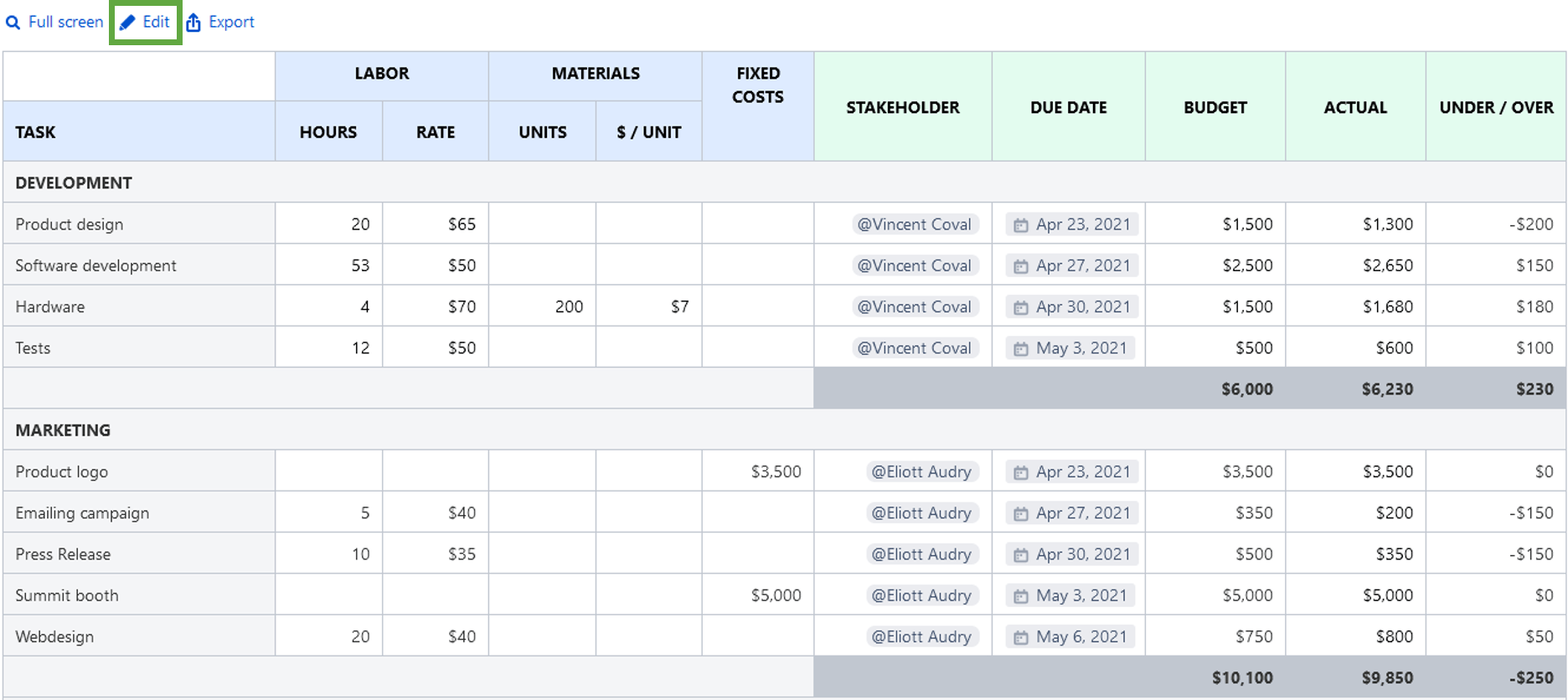Open the @Vincent Coval mention on Product design row
The image size is (1568, 700).
(915, 224)
